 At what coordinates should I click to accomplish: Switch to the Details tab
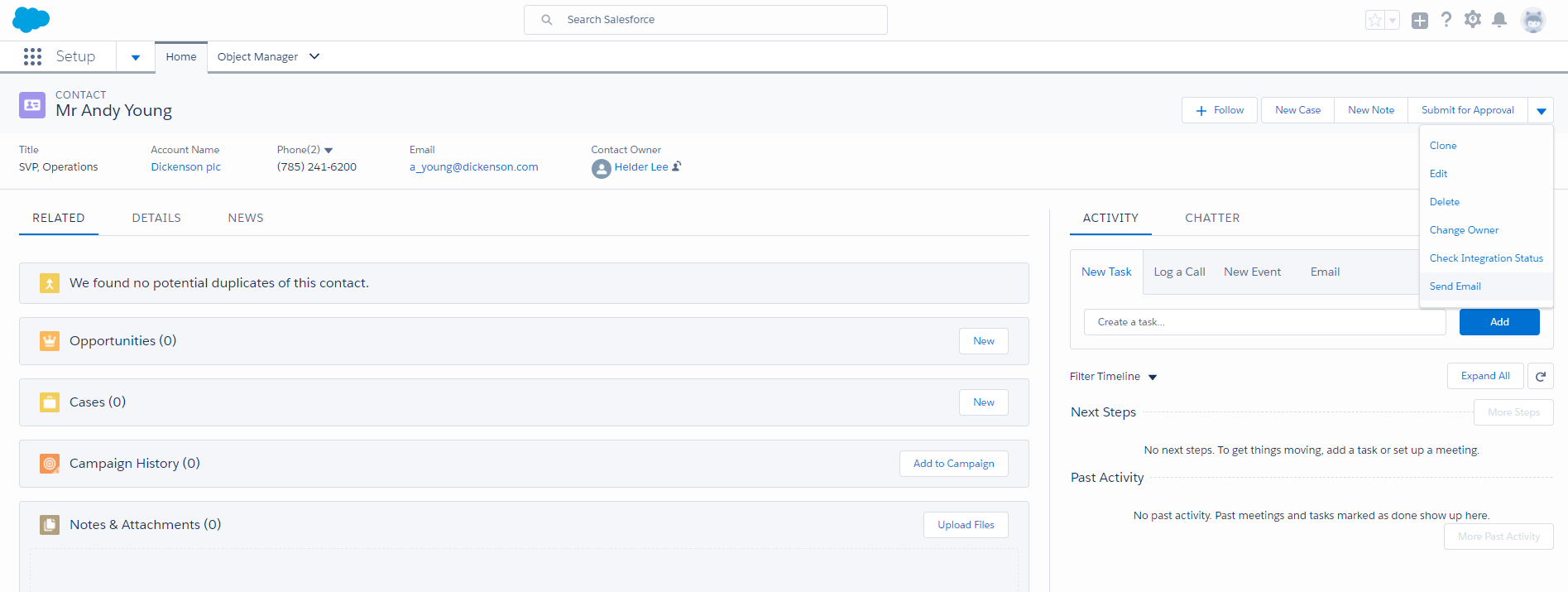[156, 218]
